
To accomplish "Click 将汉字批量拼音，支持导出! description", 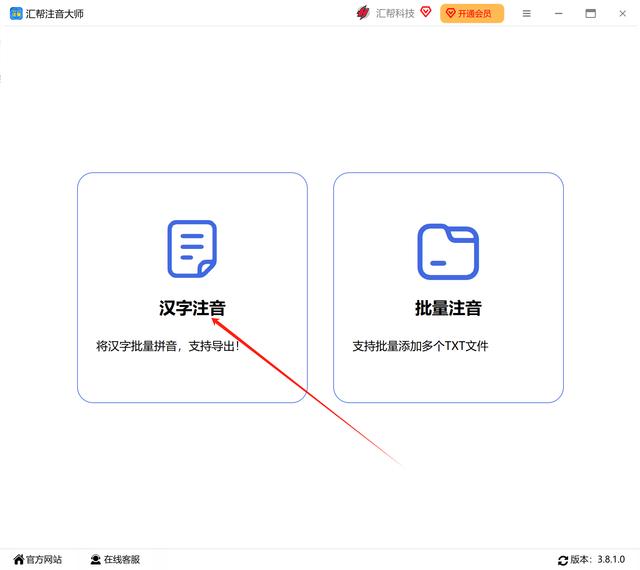I will click(x=167, y=346).
